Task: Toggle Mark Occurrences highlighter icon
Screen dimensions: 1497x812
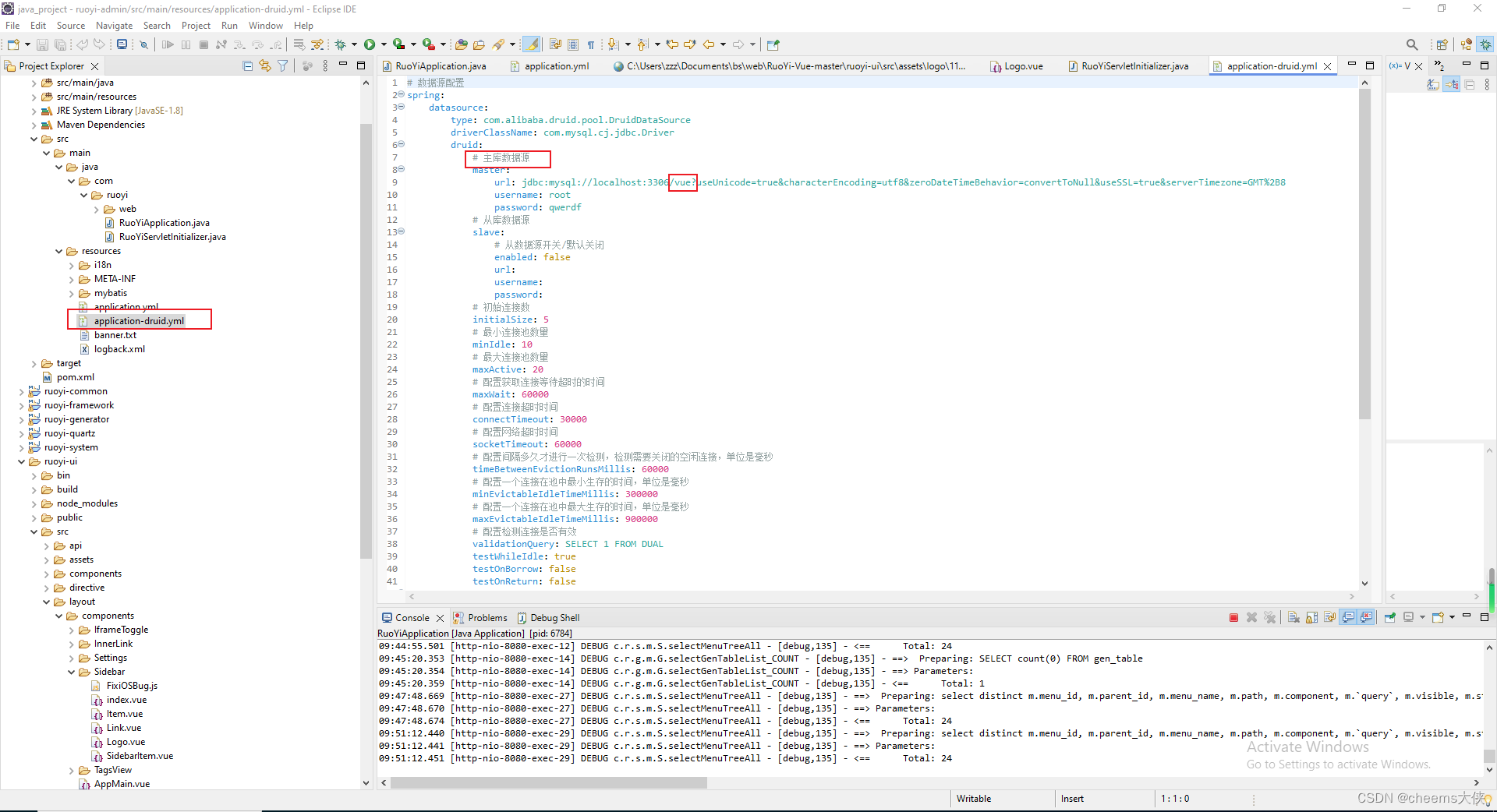Action: (x=532, y=44)
